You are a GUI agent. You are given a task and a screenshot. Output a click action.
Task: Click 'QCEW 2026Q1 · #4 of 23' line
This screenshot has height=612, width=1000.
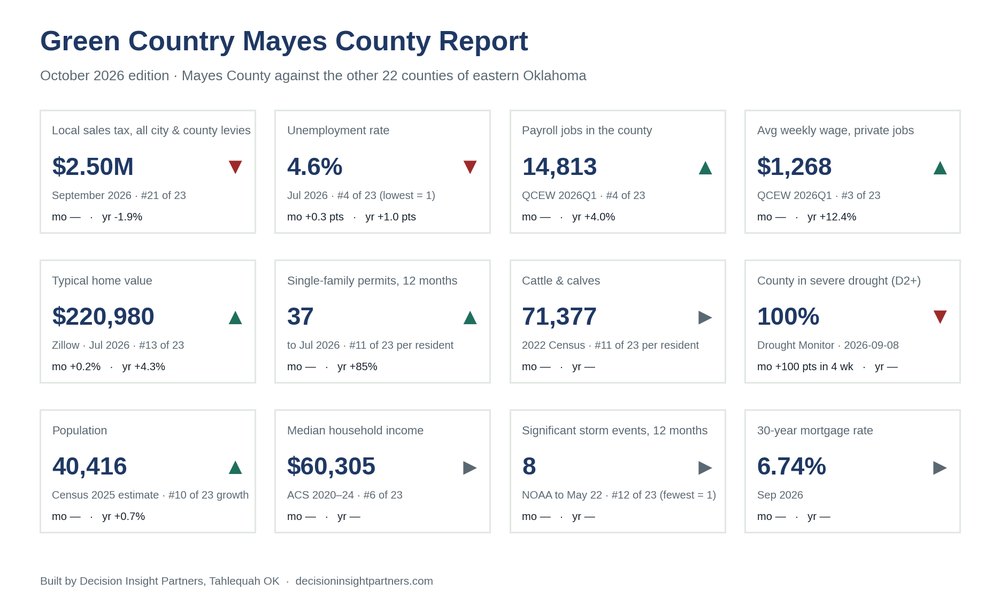point(584,195)
